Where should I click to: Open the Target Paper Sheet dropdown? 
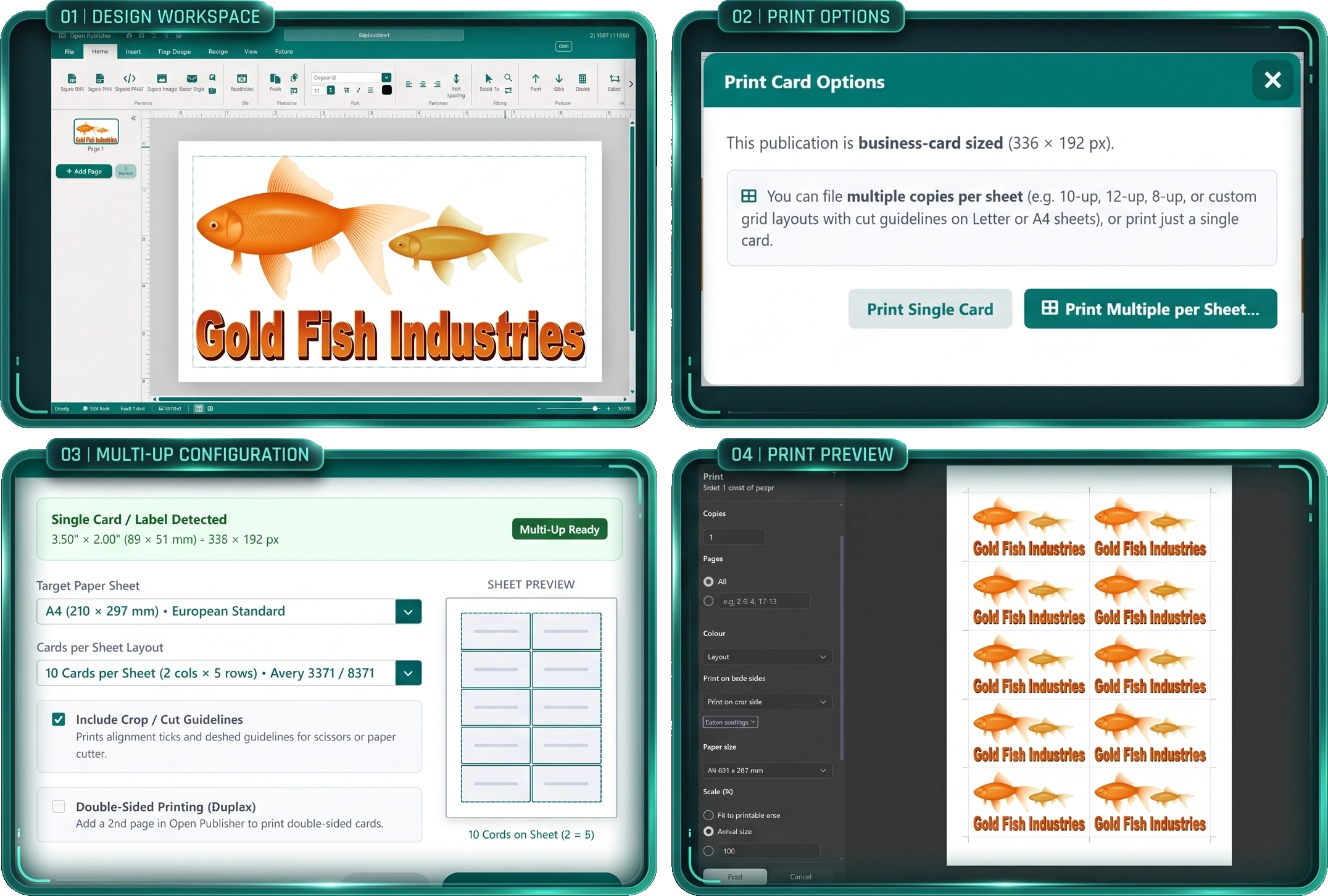[x=229, y=612]
